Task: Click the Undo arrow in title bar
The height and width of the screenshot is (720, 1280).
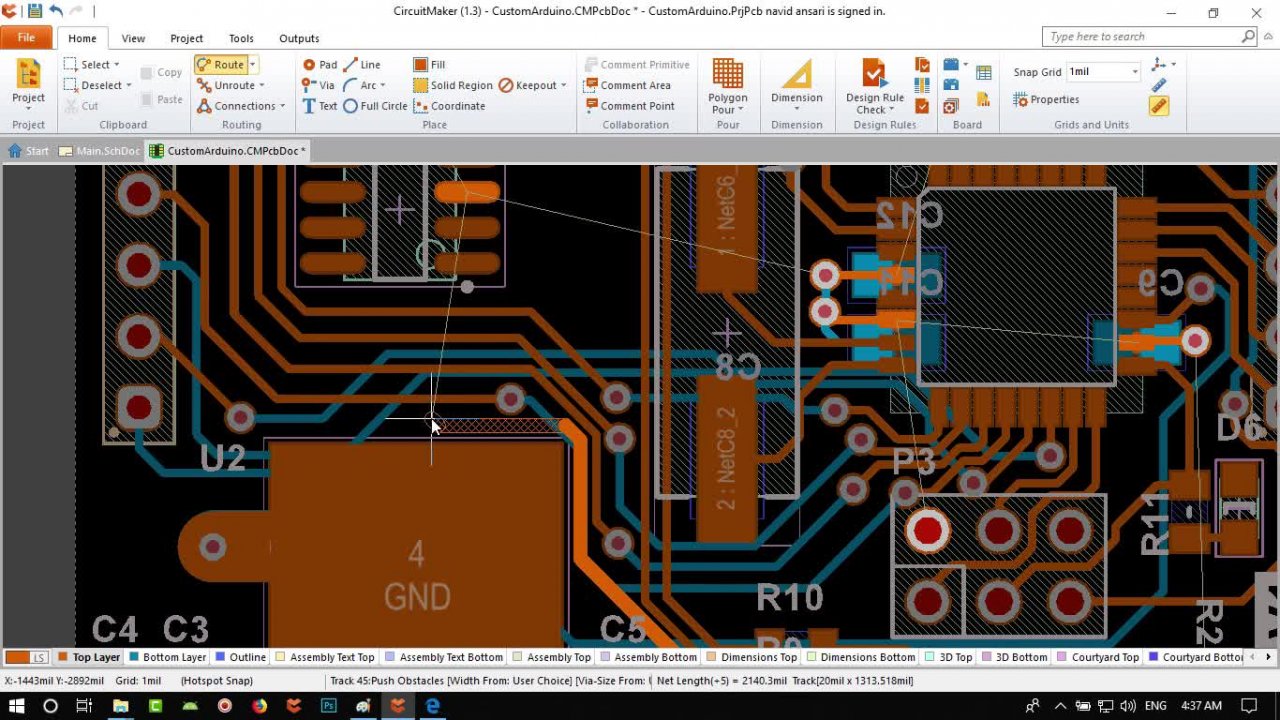Action: (56, 11)
